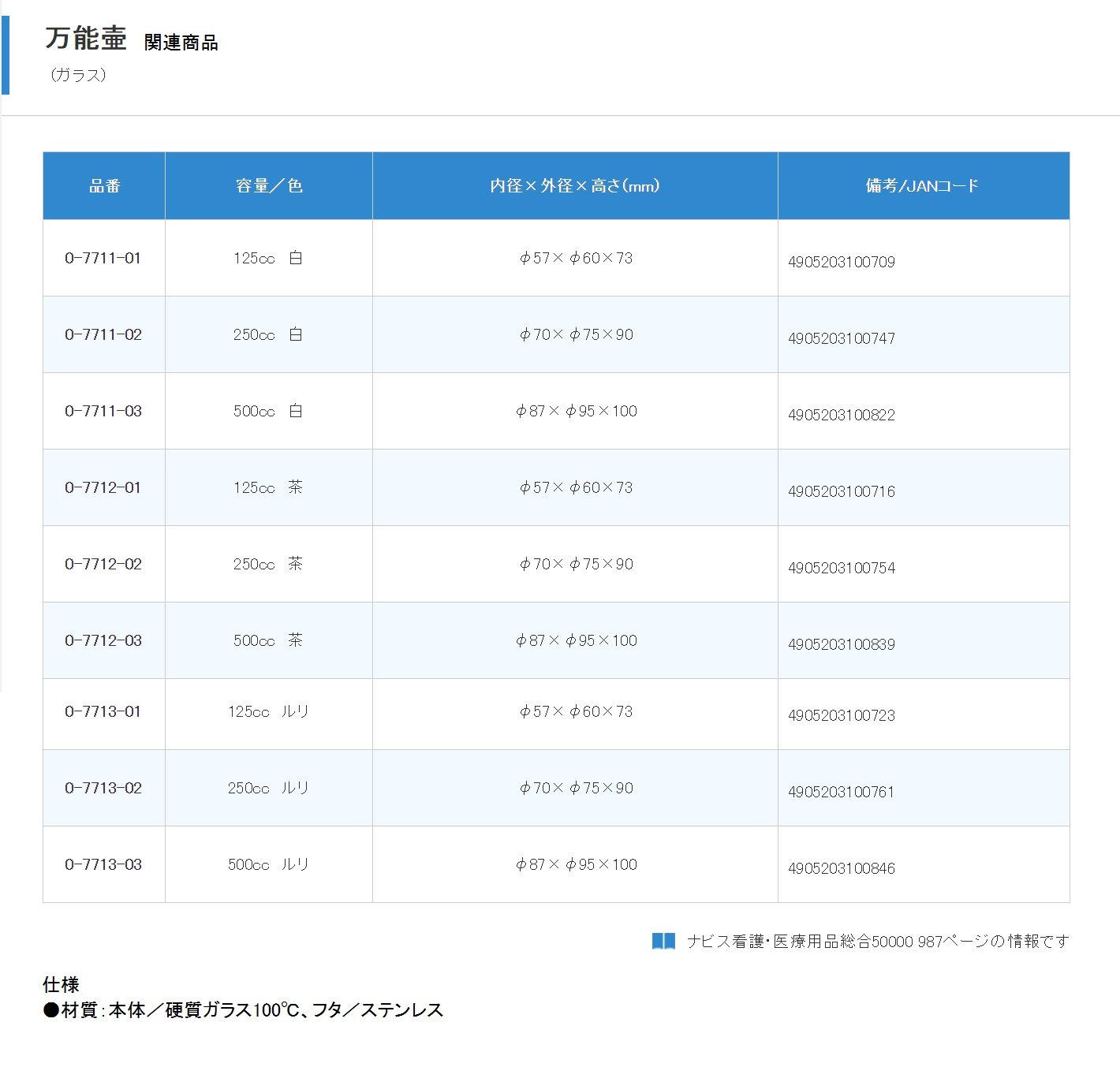Image resolution: width=1120 pixels, height=1082 pixels.
Task: Click product number 0-7713-03
Action: click(103, 865)
